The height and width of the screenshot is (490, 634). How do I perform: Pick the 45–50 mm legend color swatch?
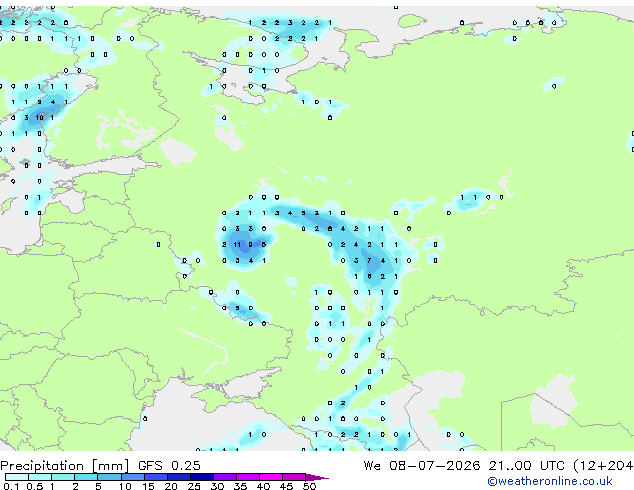coord(294,477)
